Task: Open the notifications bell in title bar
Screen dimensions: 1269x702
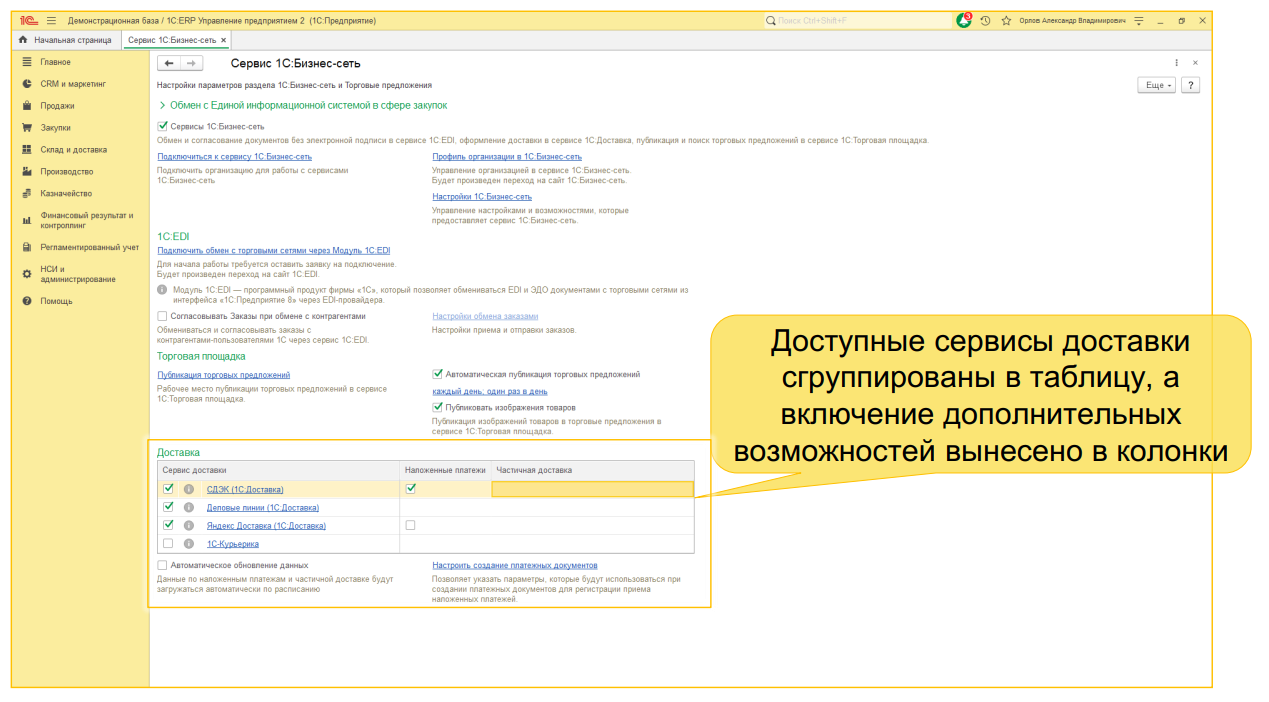Action: pos(962,19)
